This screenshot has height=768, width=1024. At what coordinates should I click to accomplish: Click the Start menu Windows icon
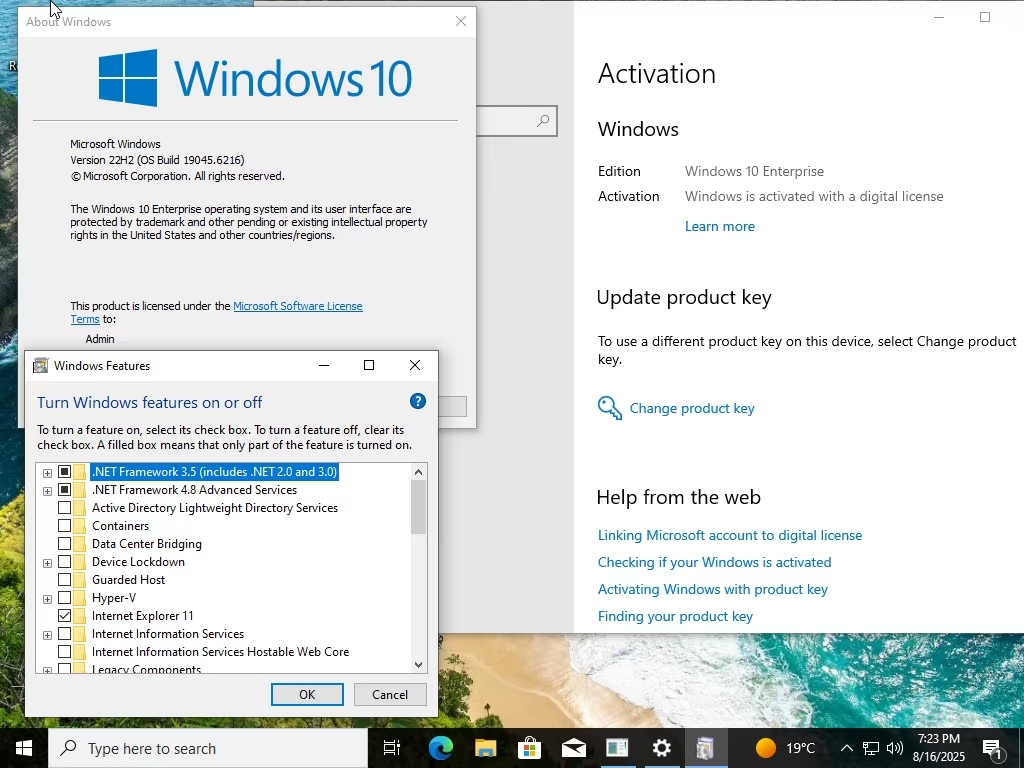(24, 748)
